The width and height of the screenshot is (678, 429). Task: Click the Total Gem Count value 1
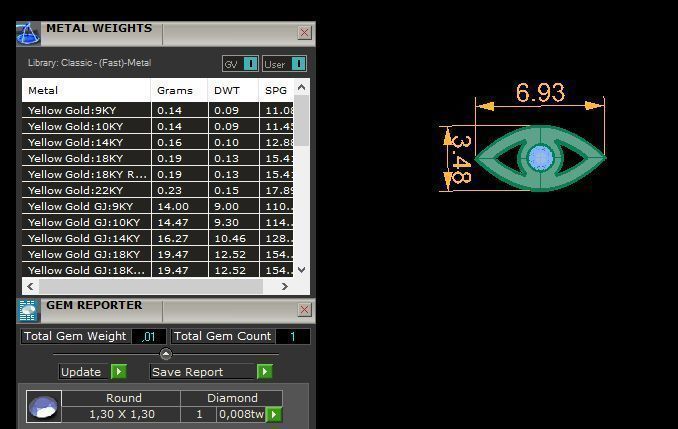(x=293, y=336)
